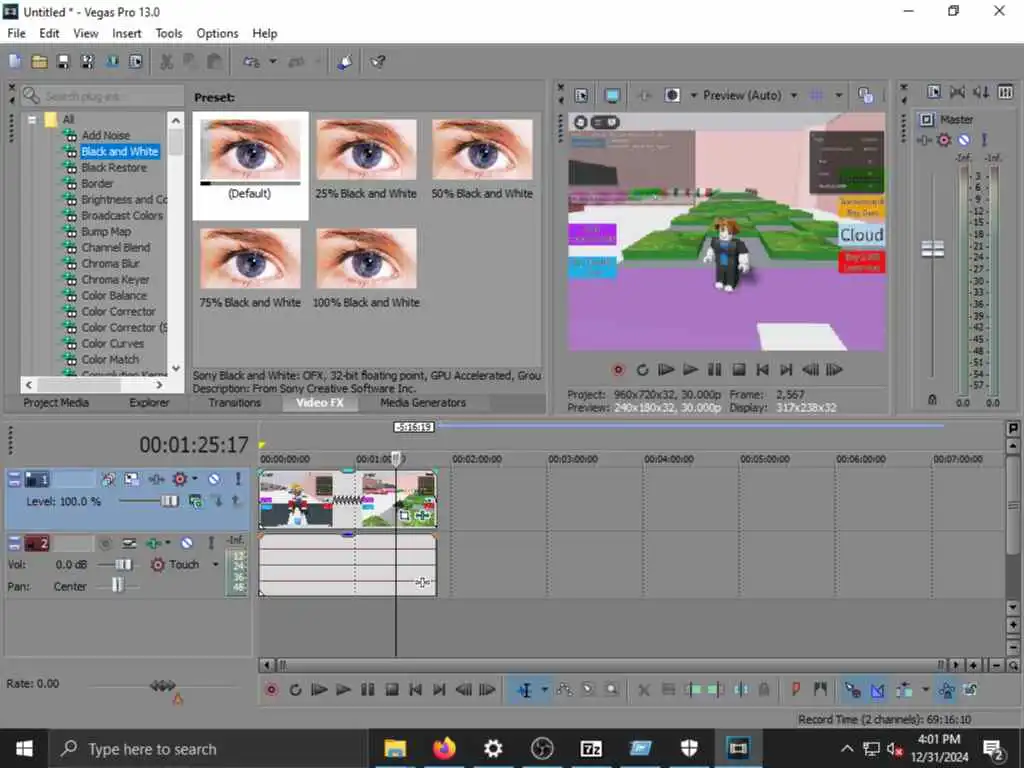Click the Search plug-ins field
Viewport: 1024px width, 768px height.
click(103, 97)
